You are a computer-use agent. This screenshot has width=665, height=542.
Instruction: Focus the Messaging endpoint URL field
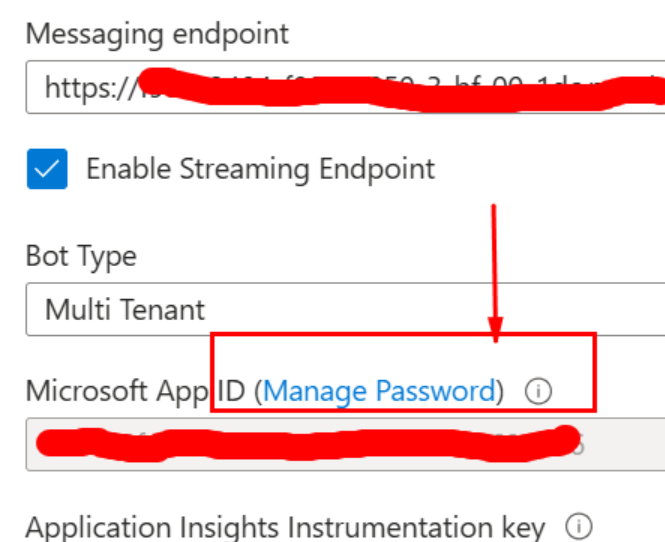pyautogui.click(x=345, y=87)
